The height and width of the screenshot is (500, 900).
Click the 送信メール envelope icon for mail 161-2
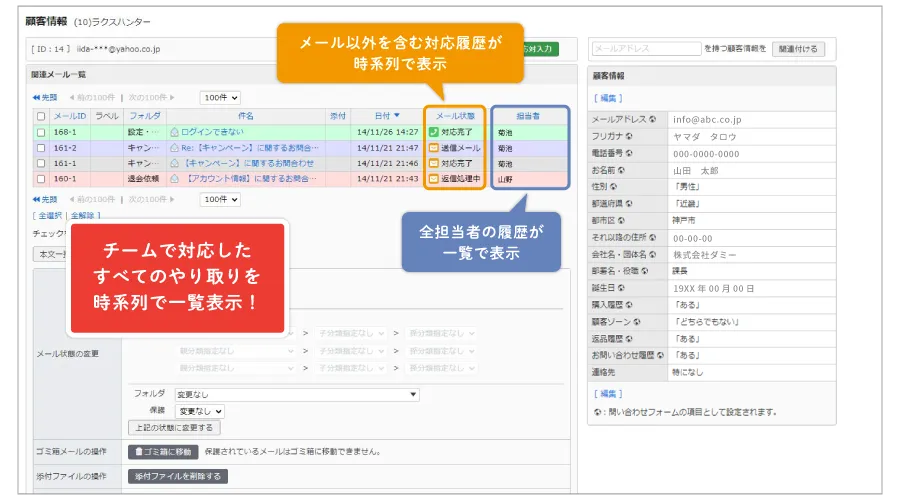click(433, 147)
